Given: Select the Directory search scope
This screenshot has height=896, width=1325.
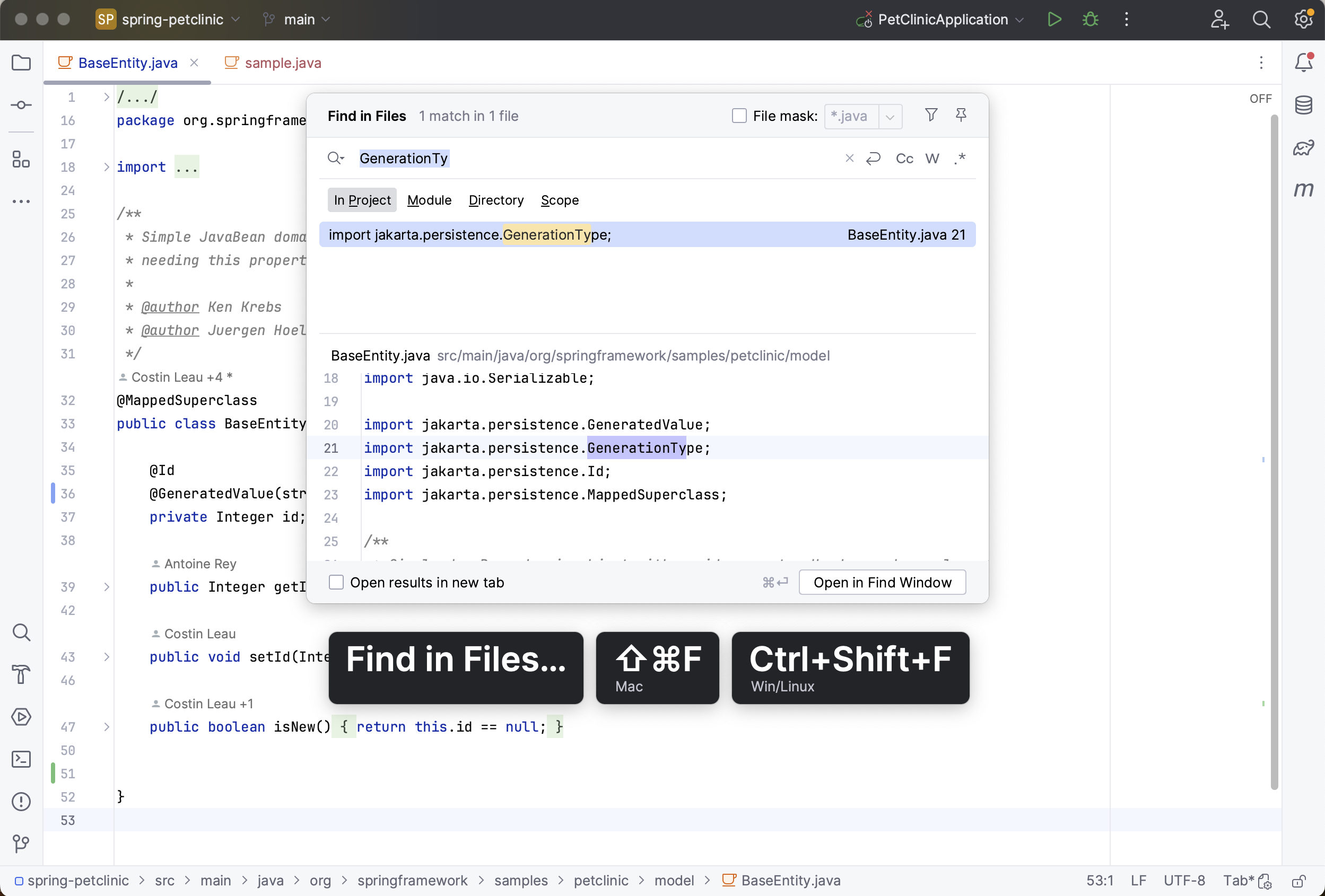Looking at the screenshot, I should (x=495, y=200).
